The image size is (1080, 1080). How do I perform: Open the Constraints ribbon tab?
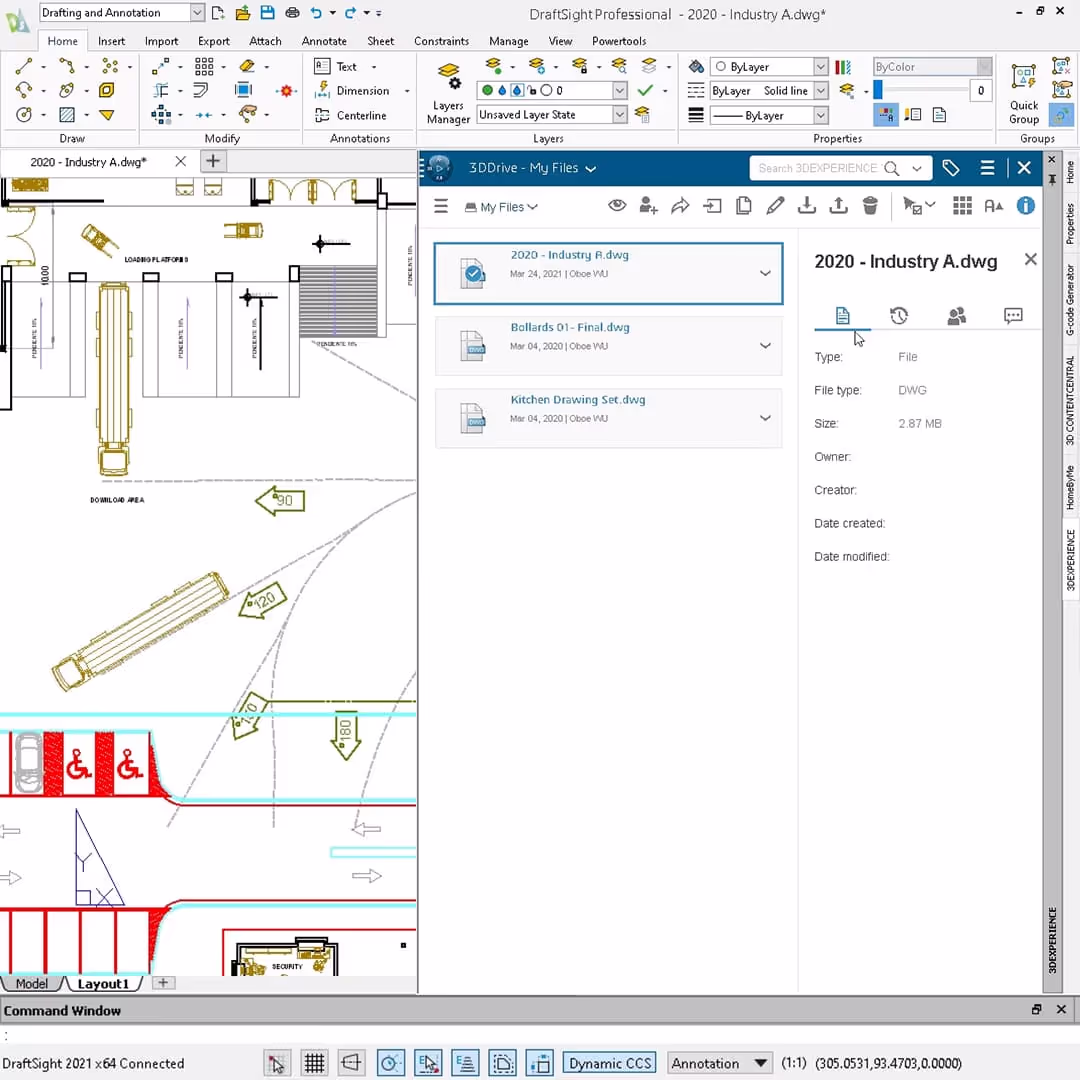pyautogui.click(x=441, y=41)
